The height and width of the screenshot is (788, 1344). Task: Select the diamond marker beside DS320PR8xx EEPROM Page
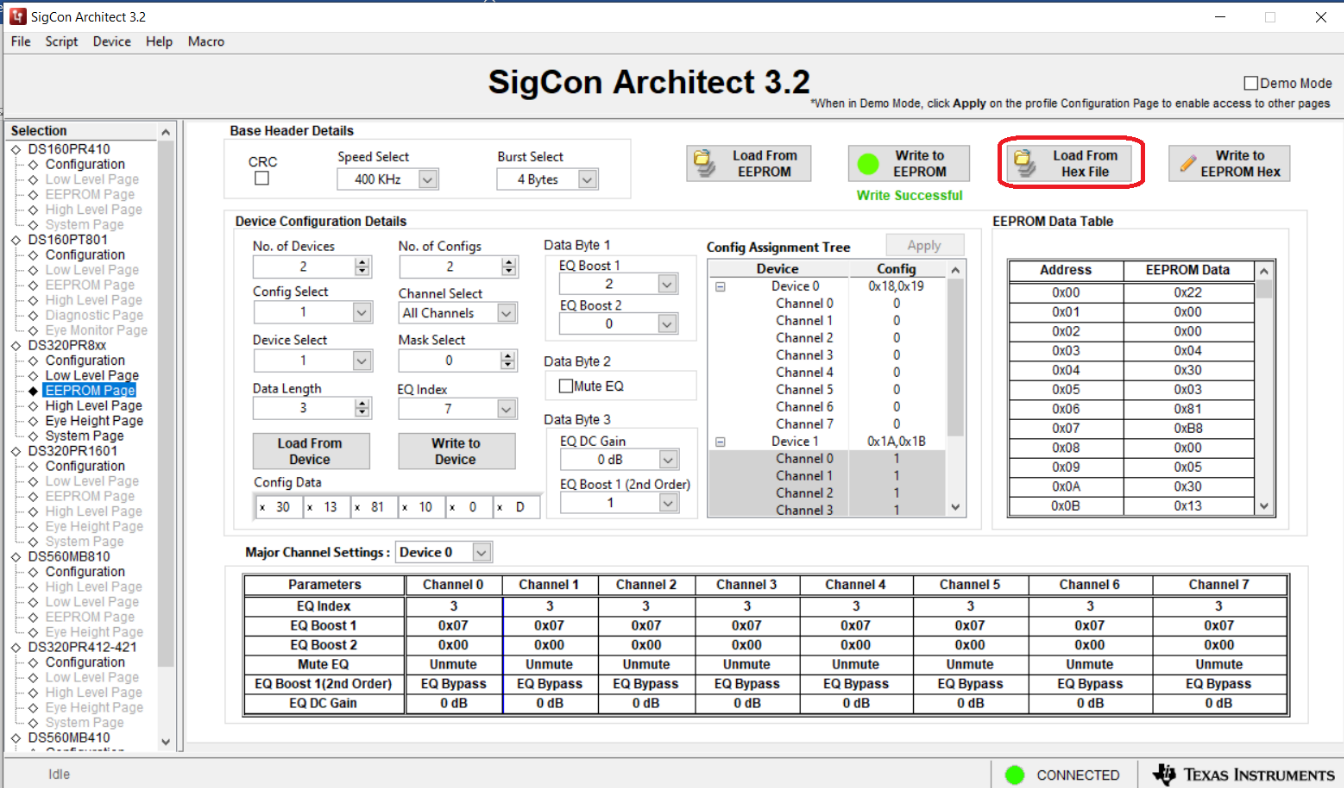click(34, 391)
